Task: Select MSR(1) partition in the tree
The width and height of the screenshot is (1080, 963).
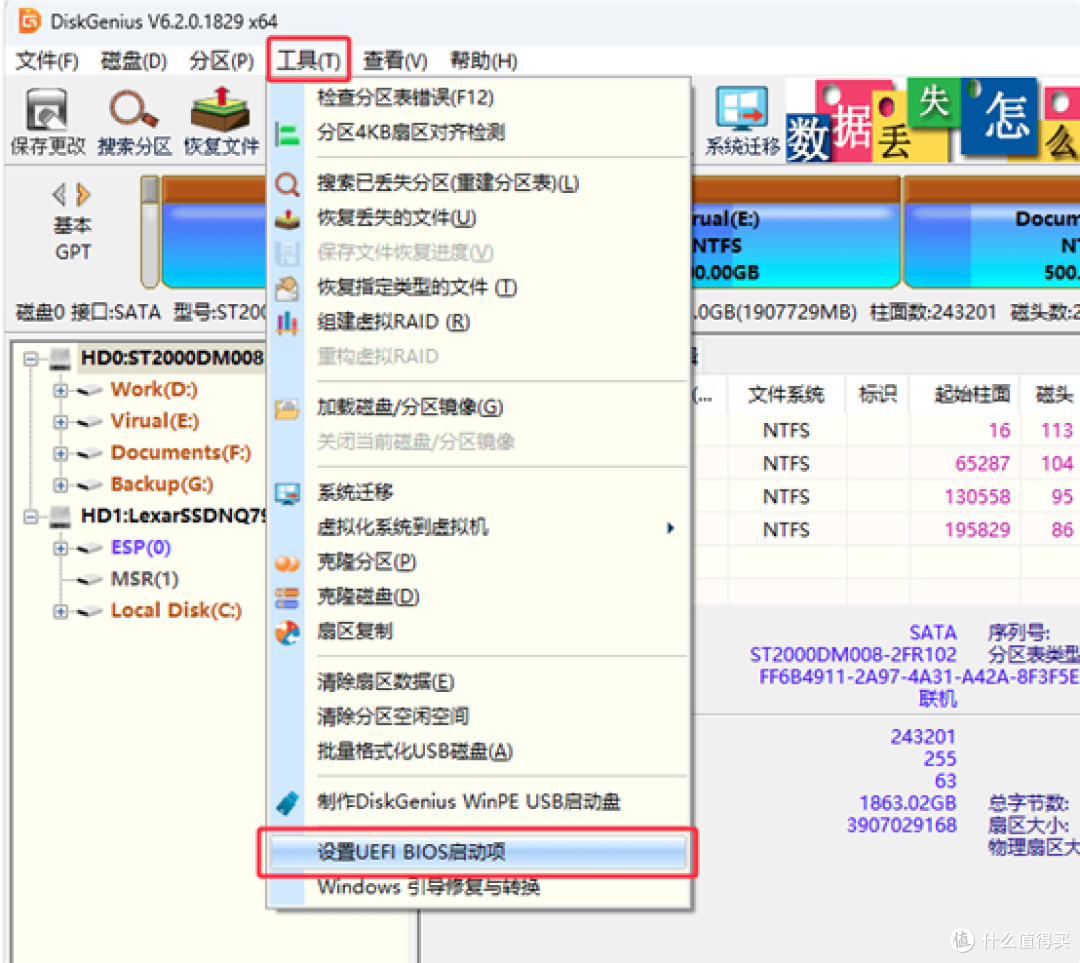Action: [x=145, y=579]
